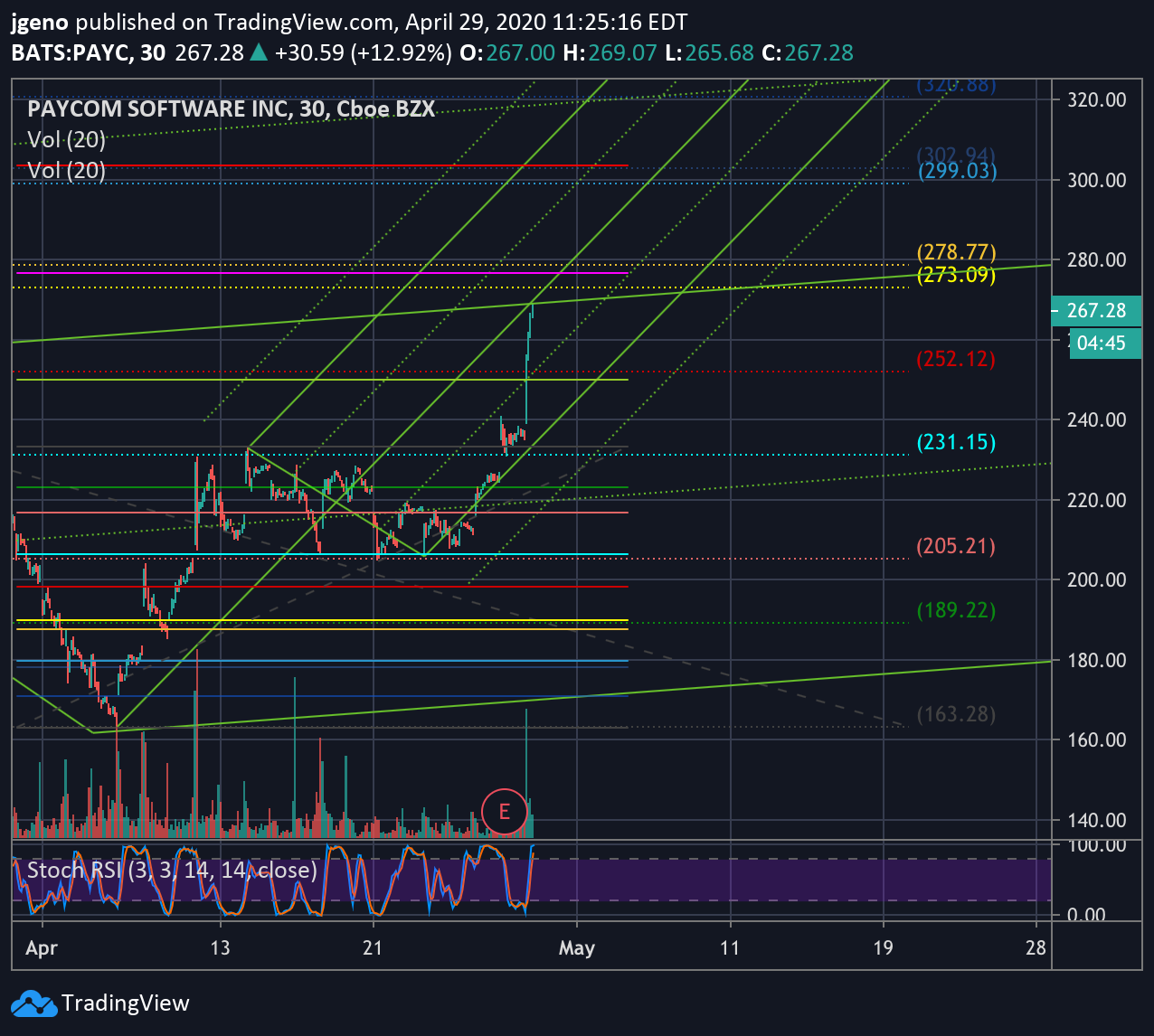Click the 280.00 price axis tick
The image size is (1154, 1036).
[x=1097, y=259]
